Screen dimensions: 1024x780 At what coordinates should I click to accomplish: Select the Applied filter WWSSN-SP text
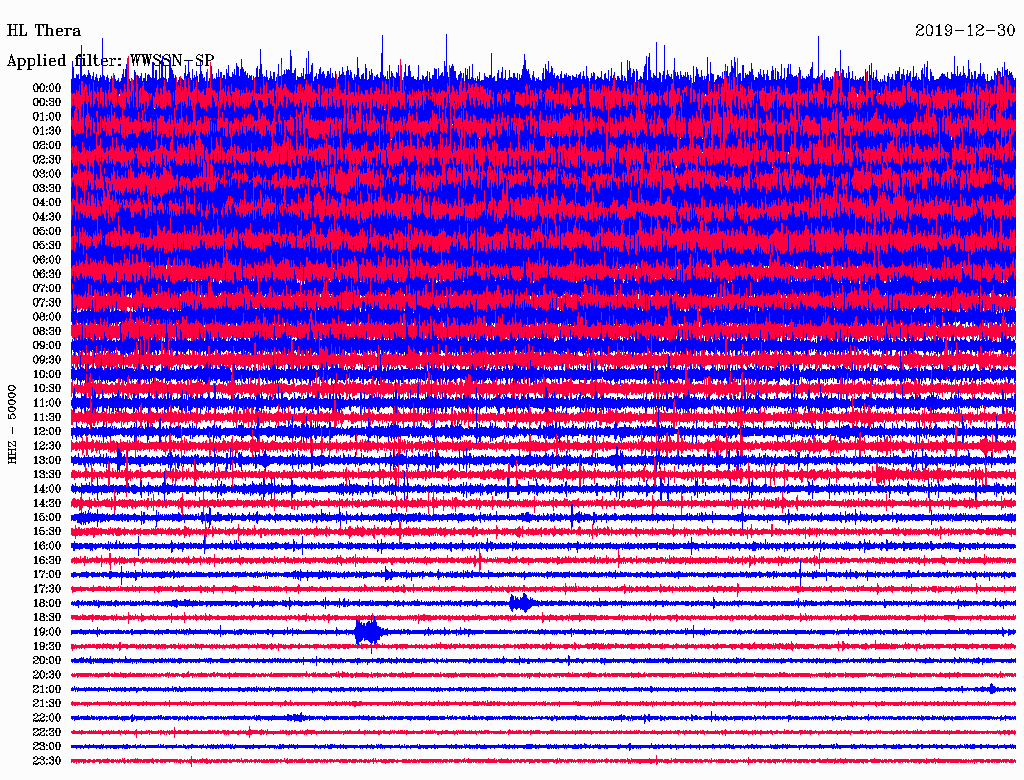[x=110, y=61]
